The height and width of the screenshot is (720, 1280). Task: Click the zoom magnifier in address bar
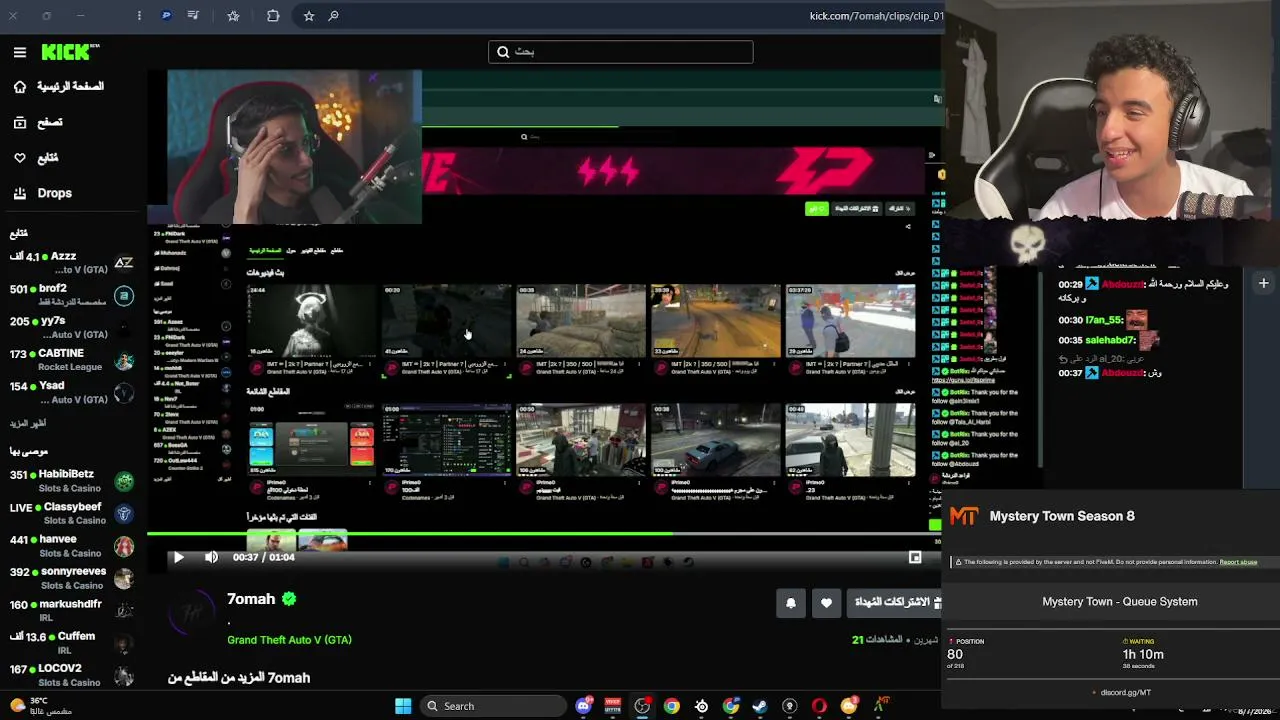(333, 16)
